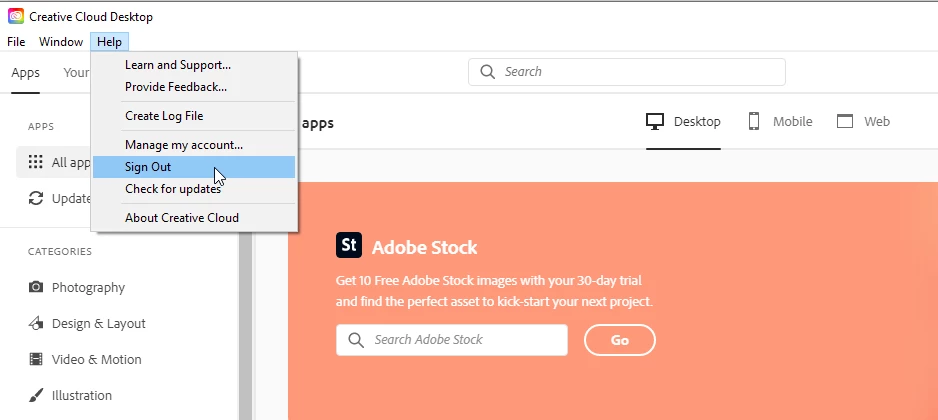Select the Mobile phone icon
Viewport: 938px width, 420px height.
pyautogui.click(x=754, y=121)
